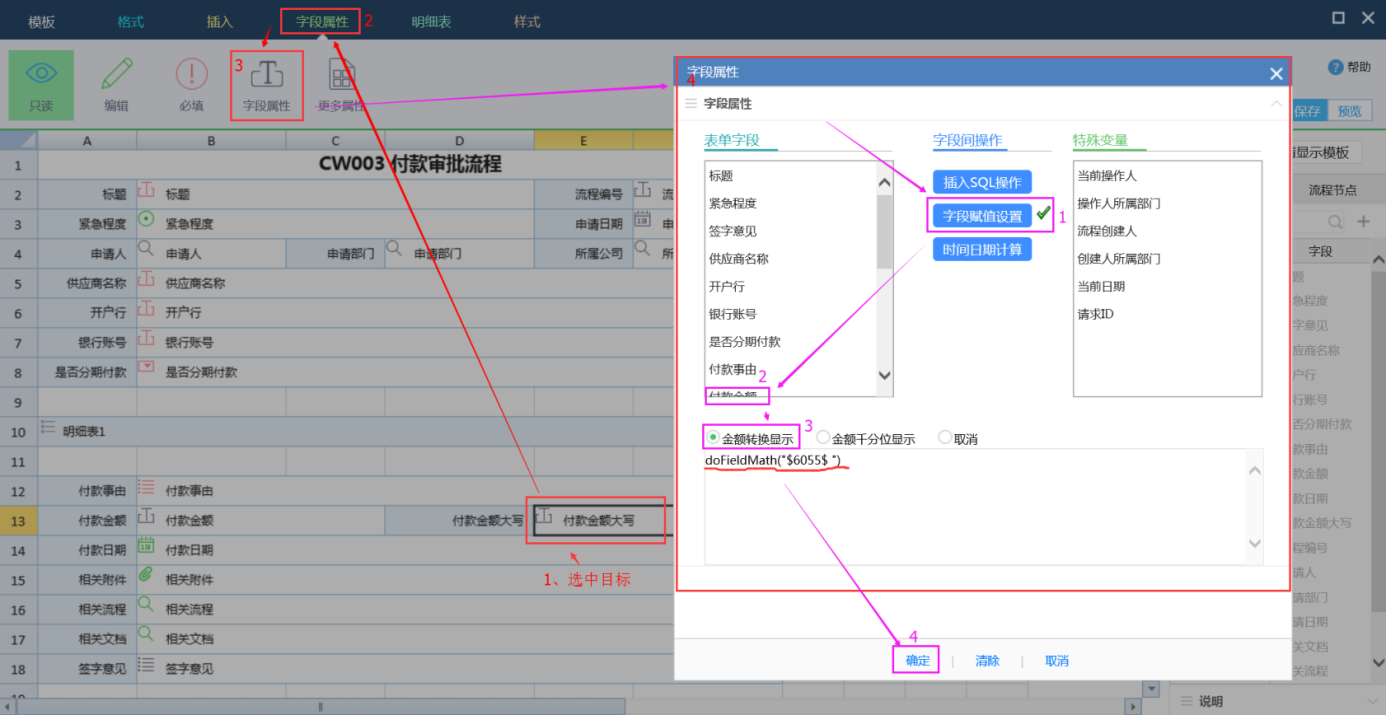The width and height of the screenshot is (1386, 715).
Task: Click the 帮助 question mark icon
Action: coord(1335,67)
